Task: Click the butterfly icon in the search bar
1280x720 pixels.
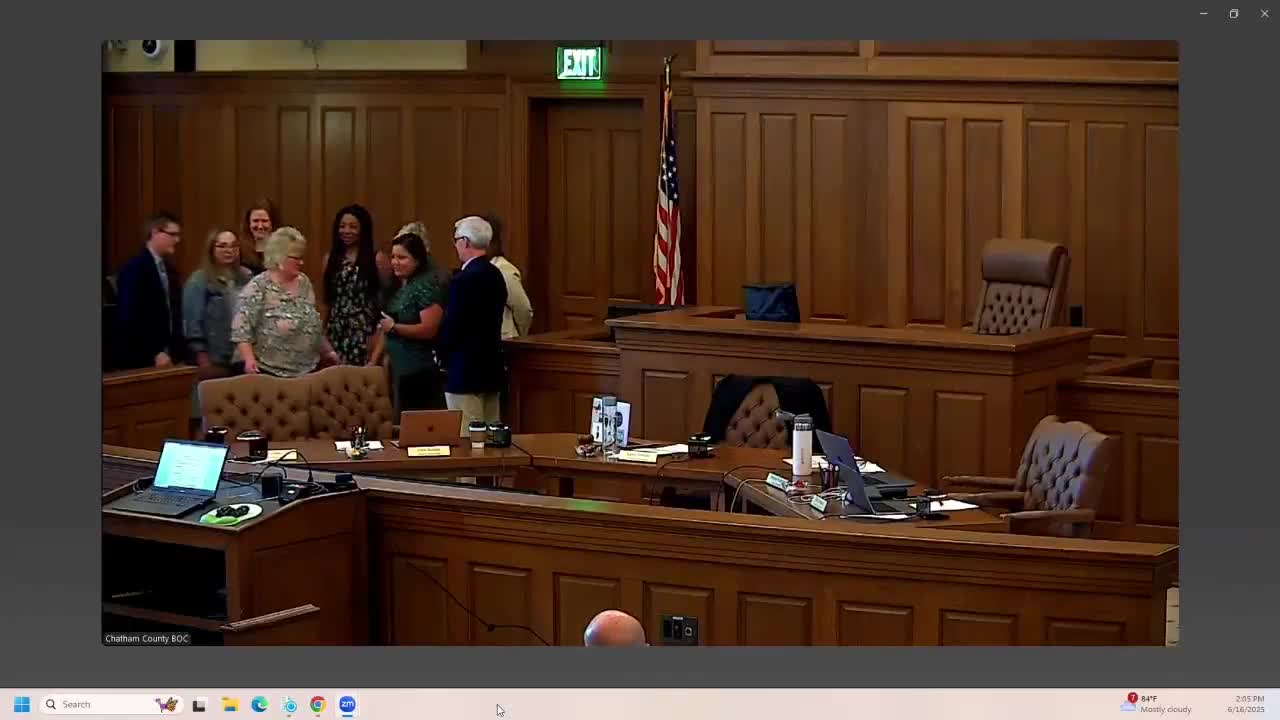Action: [x=168, y=703]
